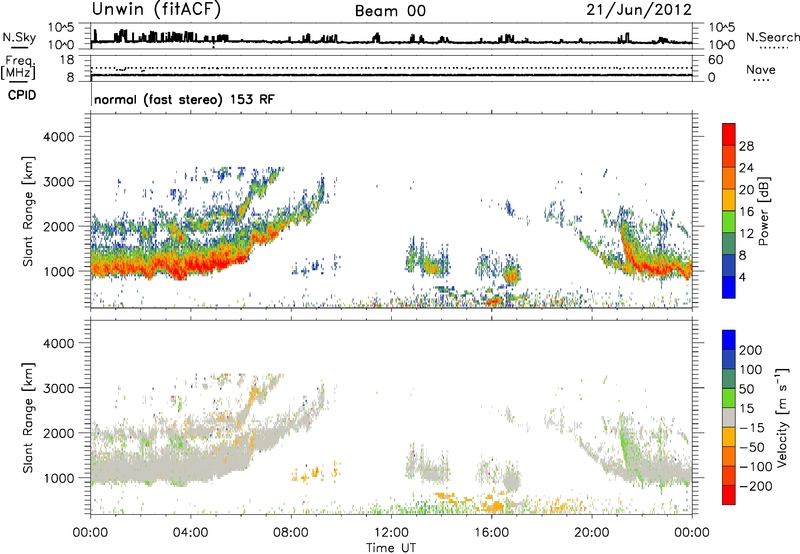800x554 pixels.
Task: Click the '4' tick on the power scale
Action: tap(743, 278)
